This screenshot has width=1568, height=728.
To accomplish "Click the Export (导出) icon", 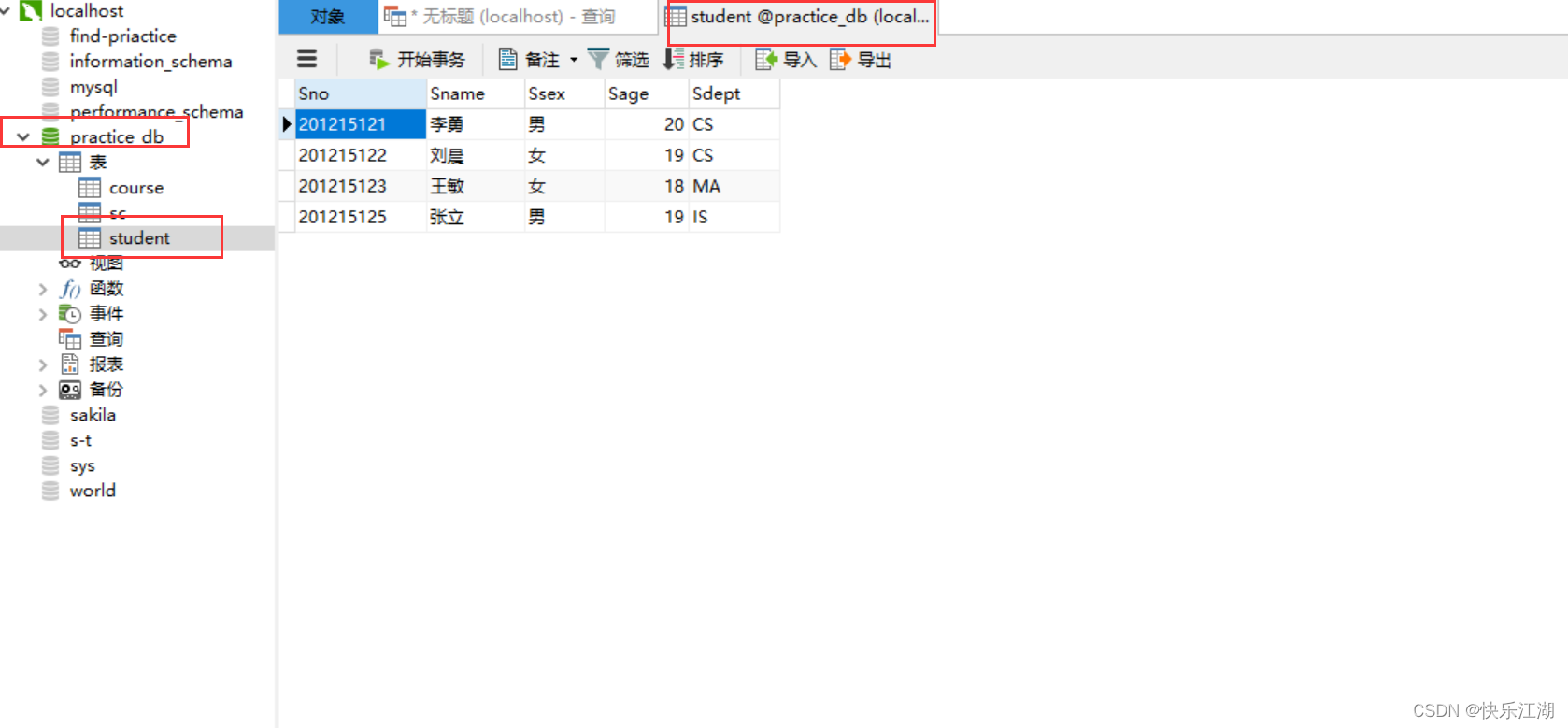I will [840, 59].
